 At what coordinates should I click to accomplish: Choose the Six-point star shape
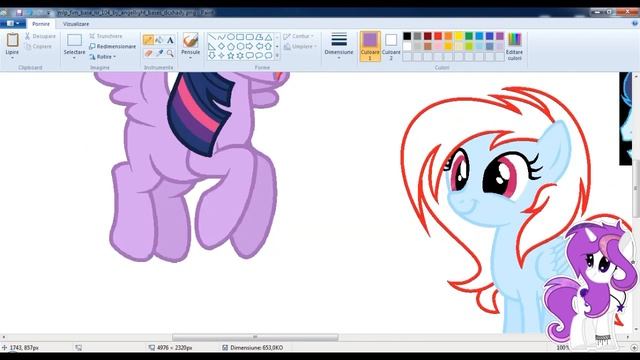pyautogui.click(x=240, y=56)
